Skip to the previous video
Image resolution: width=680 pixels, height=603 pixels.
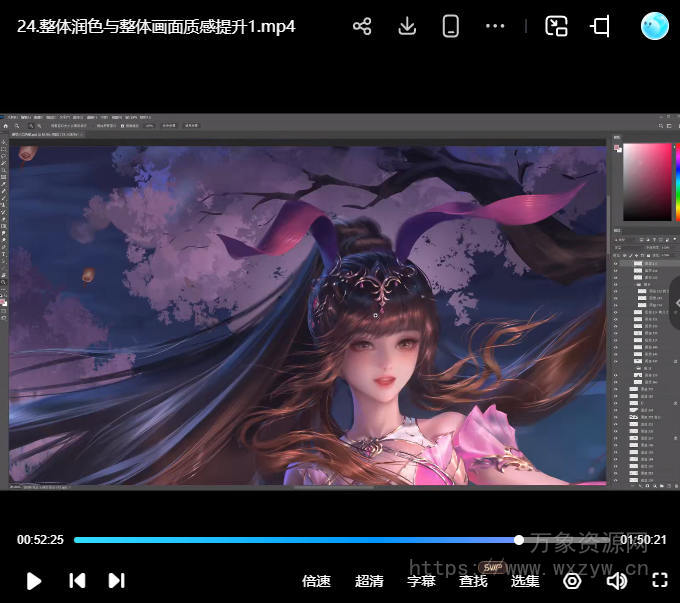[77, 580]
